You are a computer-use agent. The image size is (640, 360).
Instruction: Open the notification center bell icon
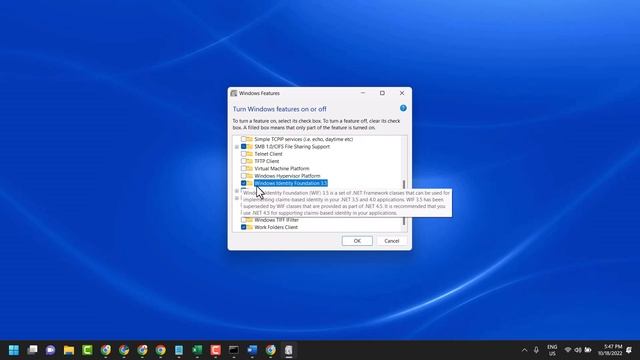click(x=629, y=350)
